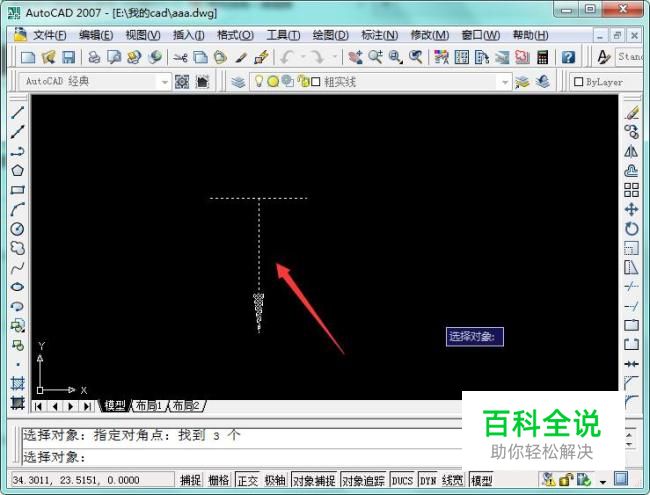Click the Mirror modify tool
The image size is (650, 495).
[x=631, y=151]
